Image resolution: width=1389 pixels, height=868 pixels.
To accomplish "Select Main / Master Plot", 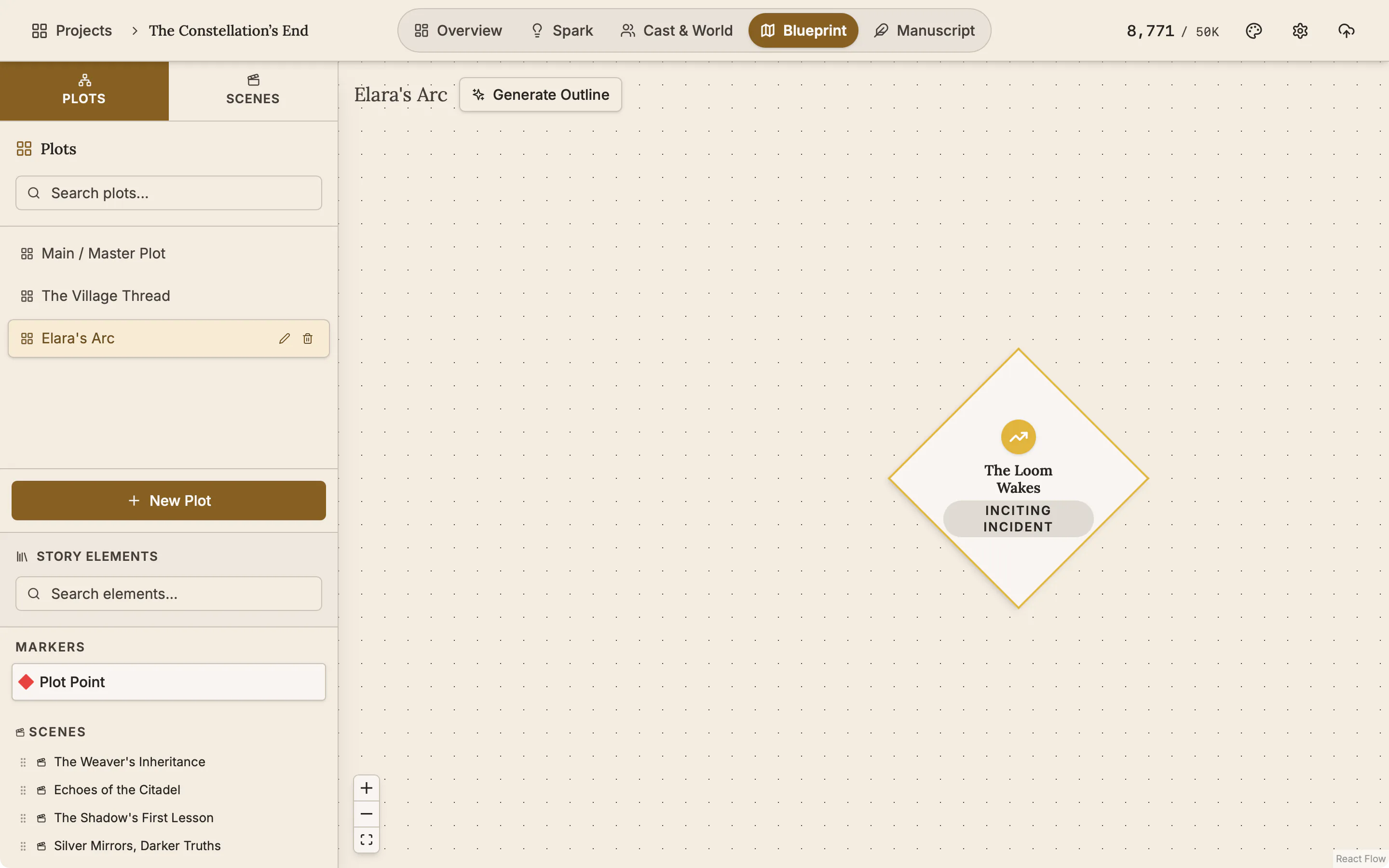I will pos(169,254).
